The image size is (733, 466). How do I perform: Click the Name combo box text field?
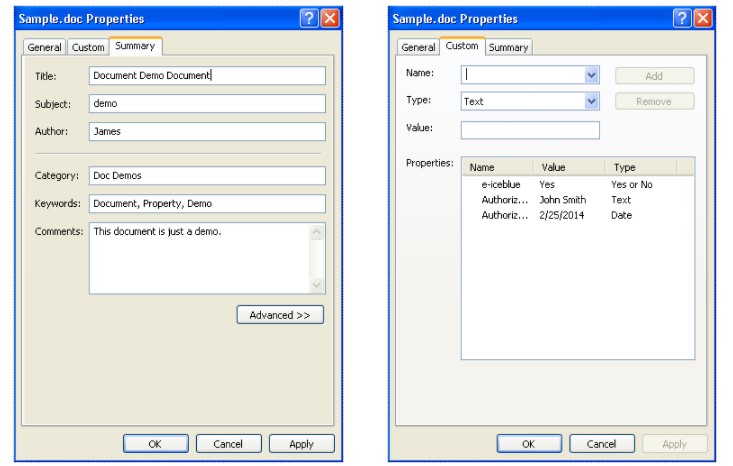[x=523, y=75]
